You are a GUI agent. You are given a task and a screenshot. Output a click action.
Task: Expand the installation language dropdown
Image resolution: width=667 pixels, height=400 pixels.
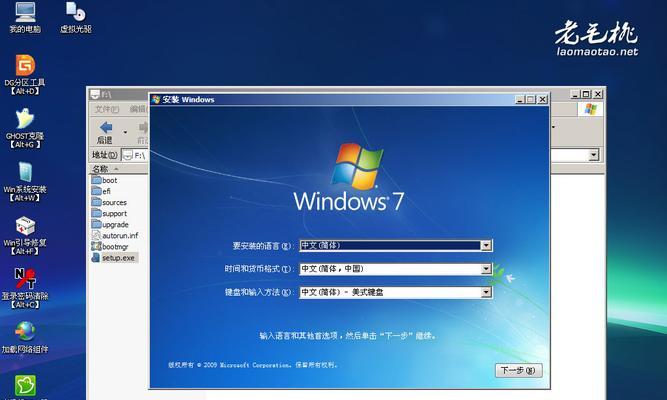486,246
